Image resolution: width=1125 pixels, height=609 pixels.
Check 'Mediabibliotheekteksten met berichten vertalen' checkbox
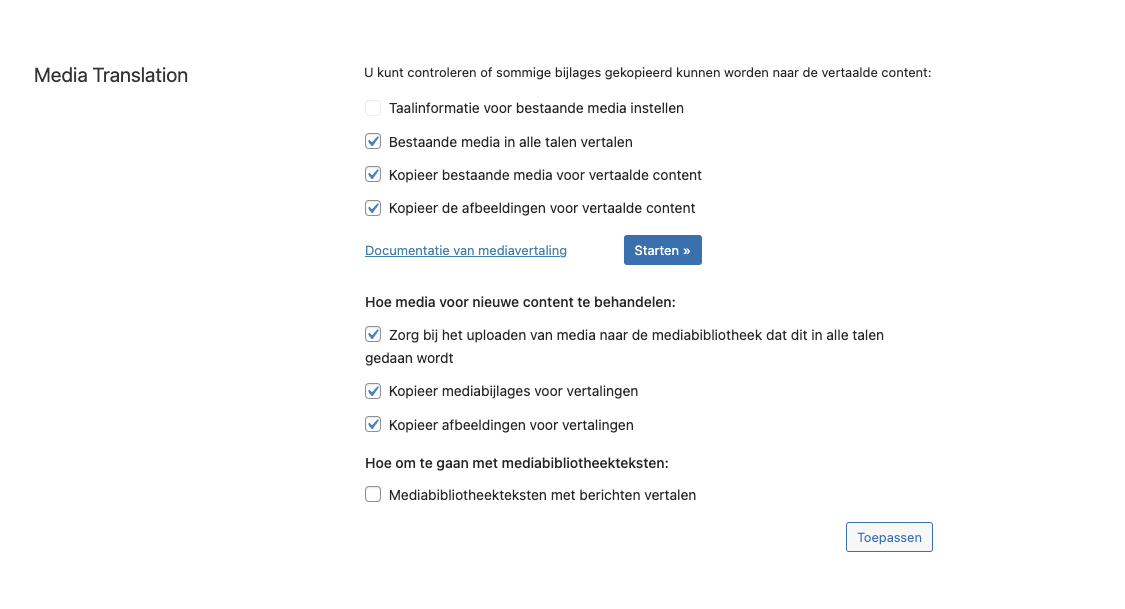pos(372,494)
